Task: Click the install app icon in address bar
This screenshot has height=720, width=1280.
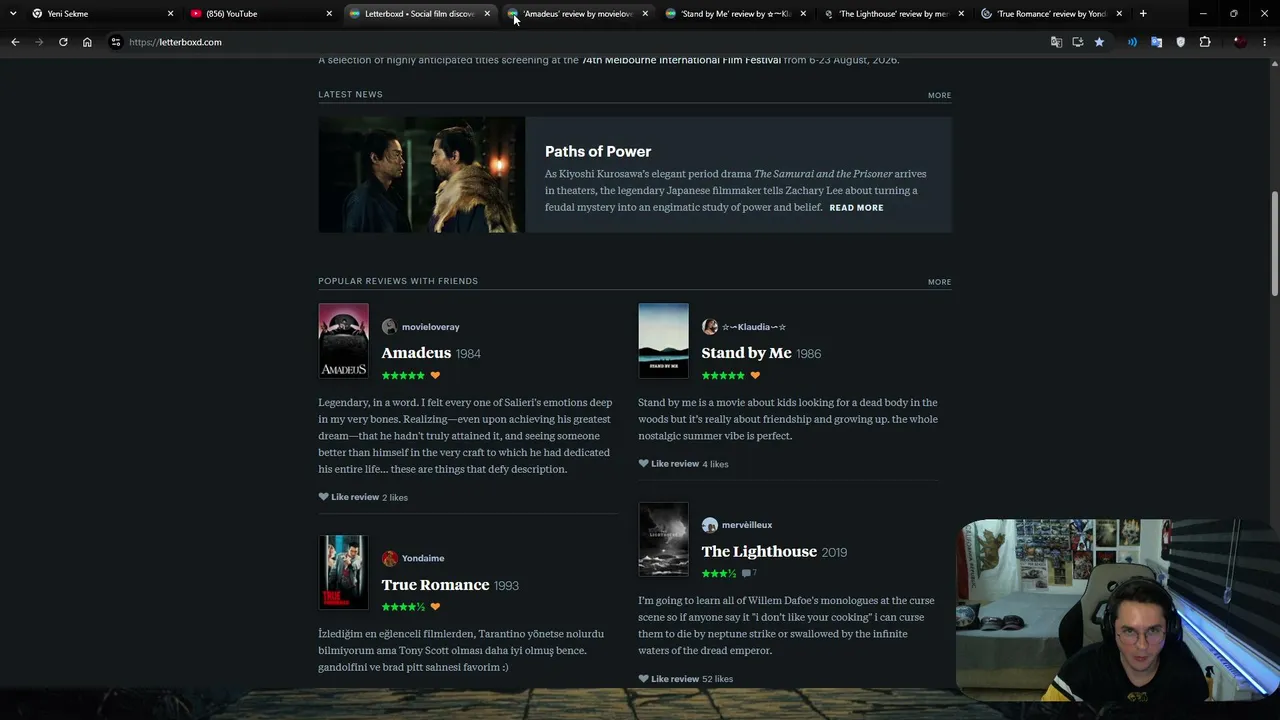Action: click(1077, 42)
